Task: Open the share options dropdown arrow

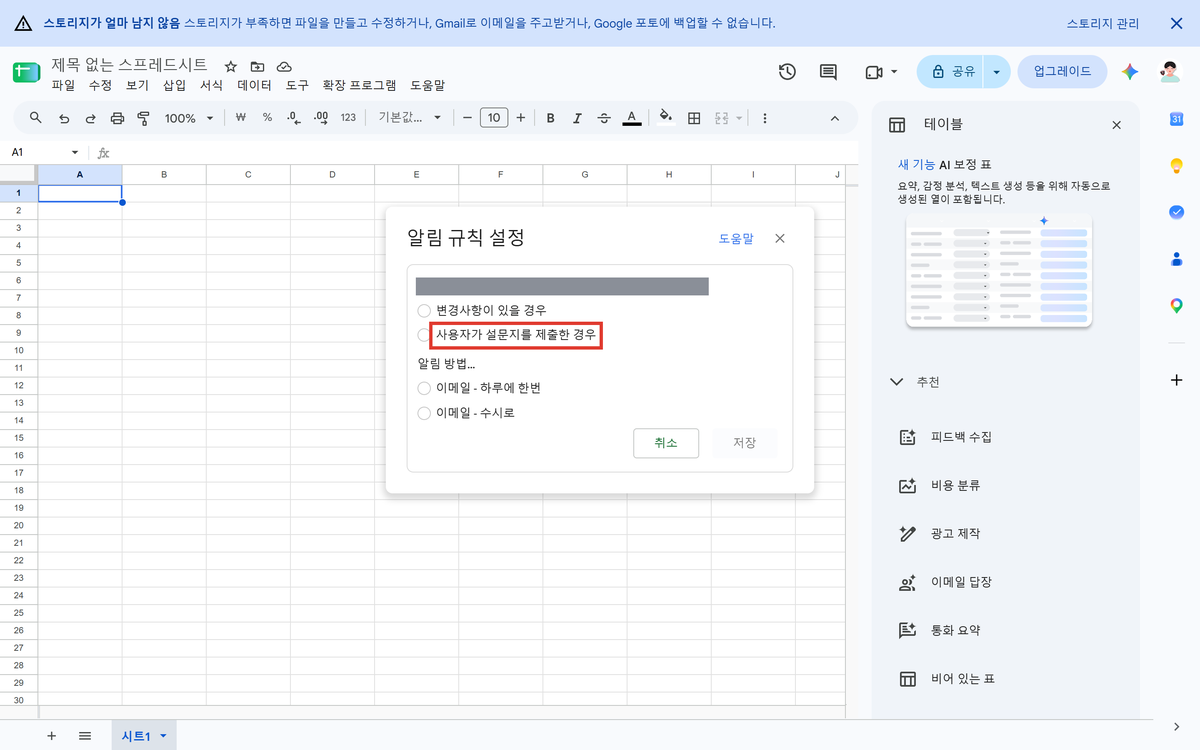Action: [x=996, y=72]
